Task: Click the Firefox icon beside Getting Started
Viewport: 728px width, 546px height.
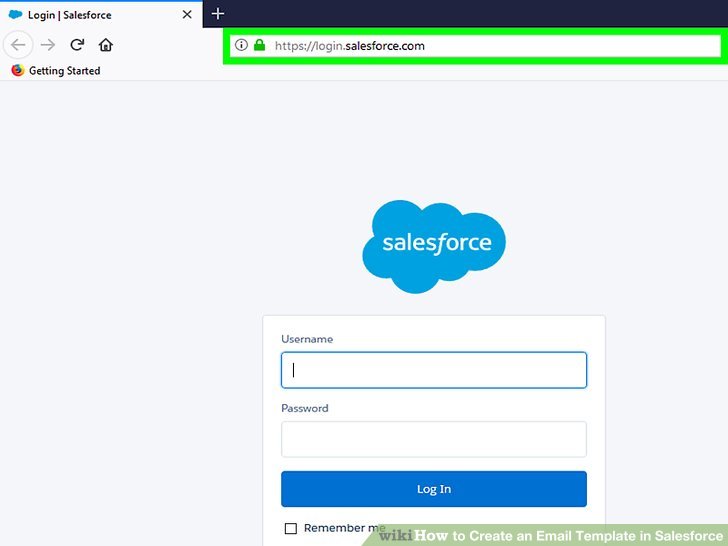Action: tap(18, 70)
